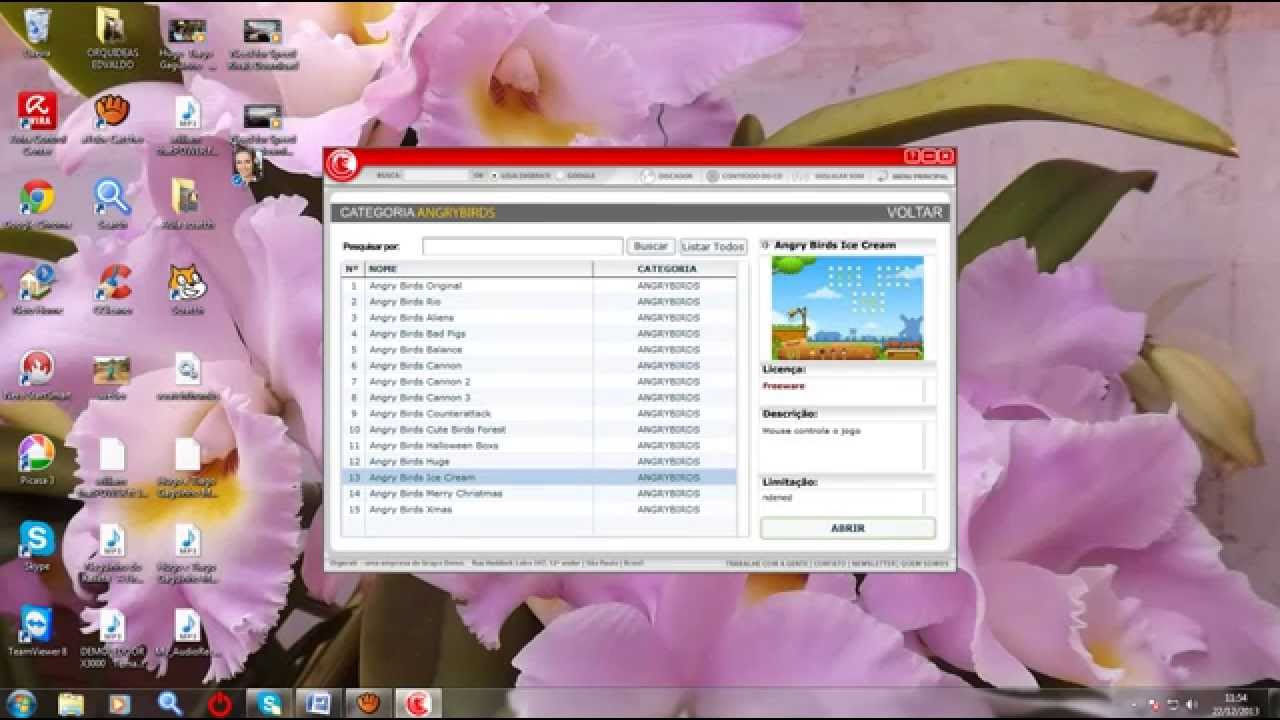Viewport: 1280px width, 720px height.
Task: Select Angry Birds Halloween Boxs row
Action: click(539, 446)
